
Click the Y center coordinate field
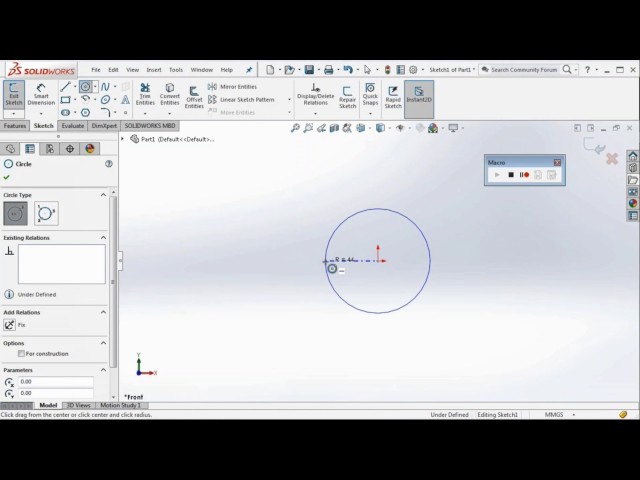[56, 393]
